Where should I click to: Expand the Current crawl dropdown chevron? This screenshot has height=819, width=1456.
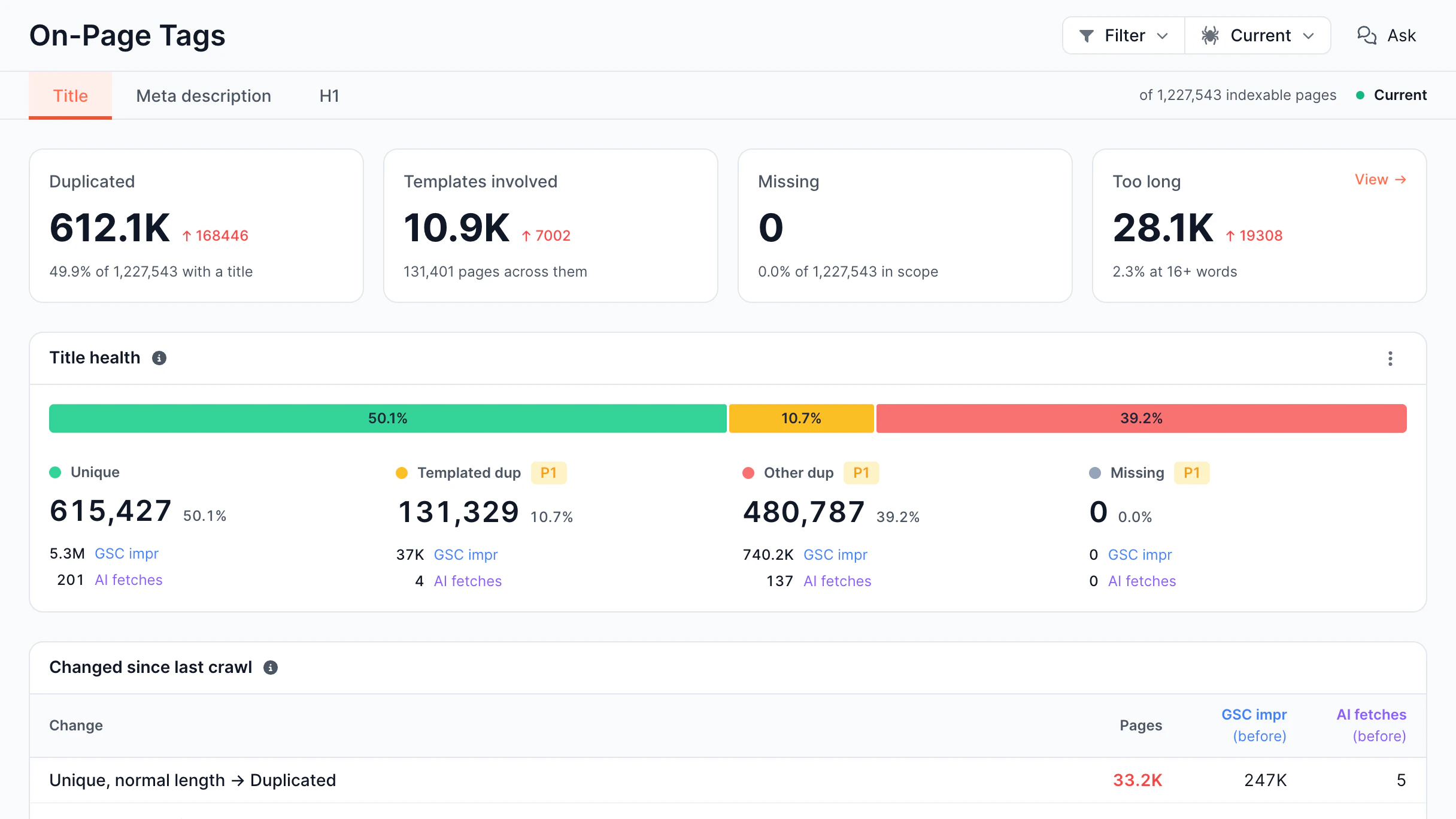(1309, 36)
